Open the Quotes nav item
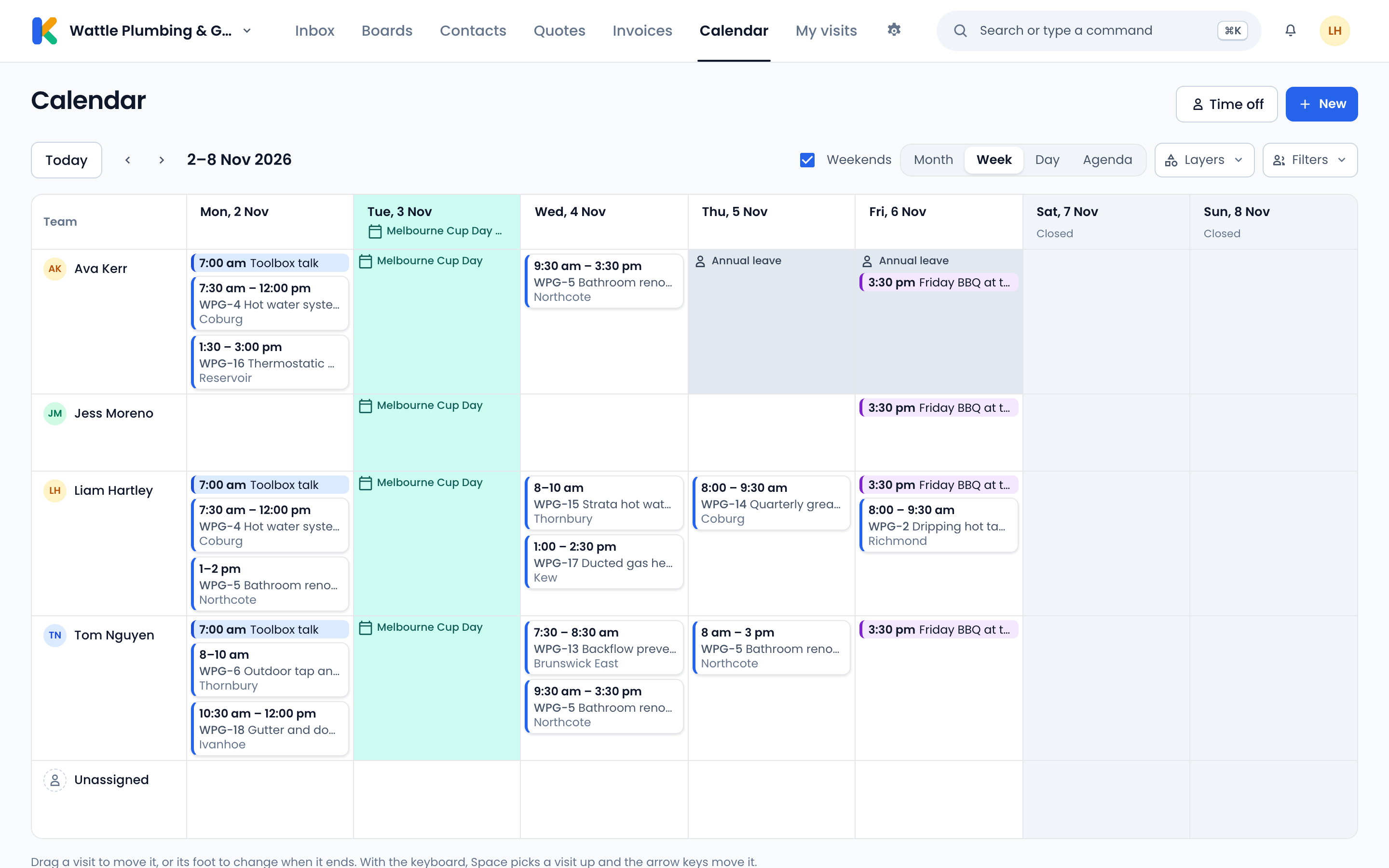 559,30
